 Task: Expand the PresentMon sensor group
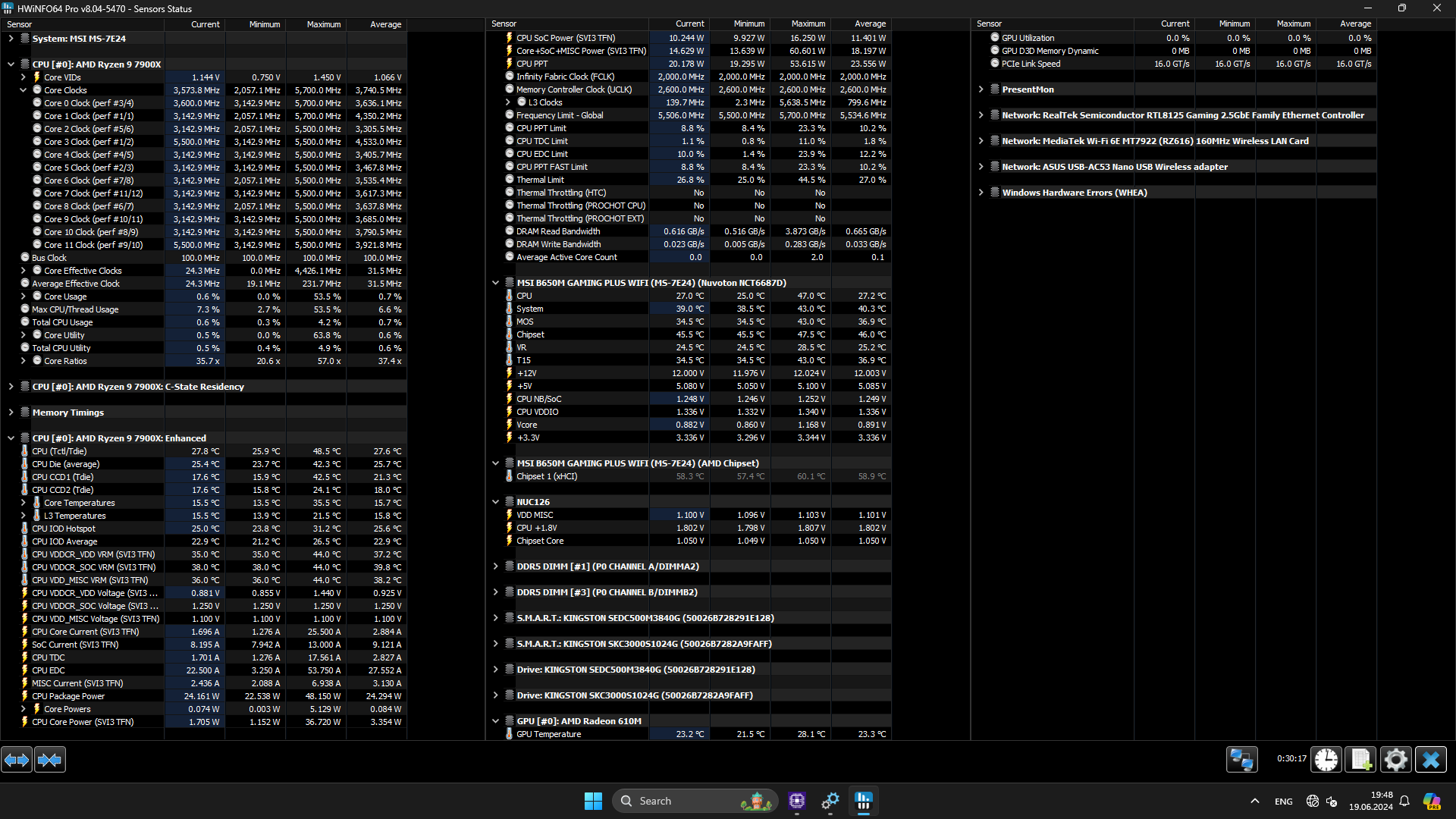981,89
